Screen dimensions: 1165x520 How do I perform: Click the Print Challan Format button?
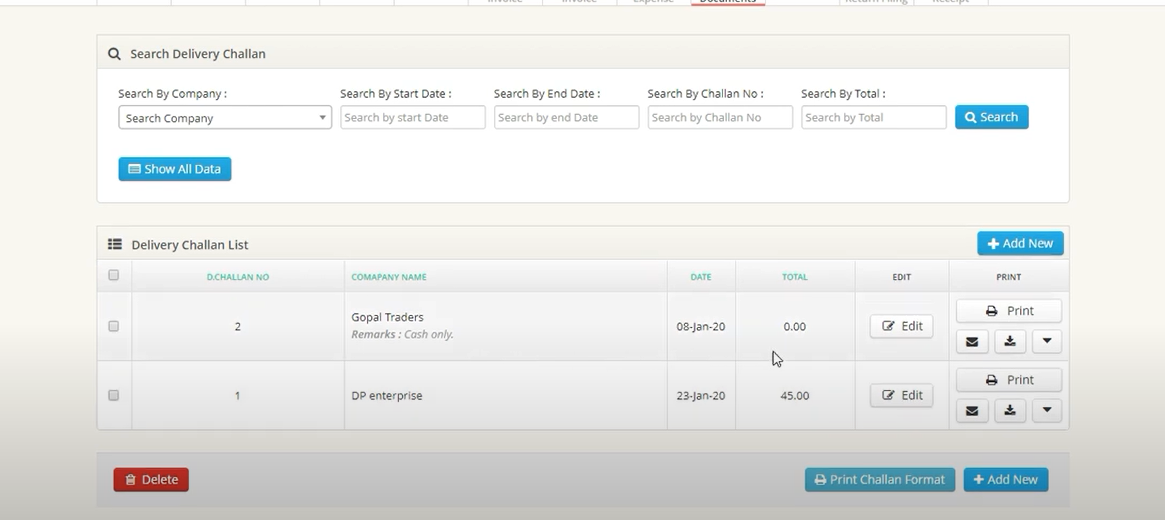[880, 480]
